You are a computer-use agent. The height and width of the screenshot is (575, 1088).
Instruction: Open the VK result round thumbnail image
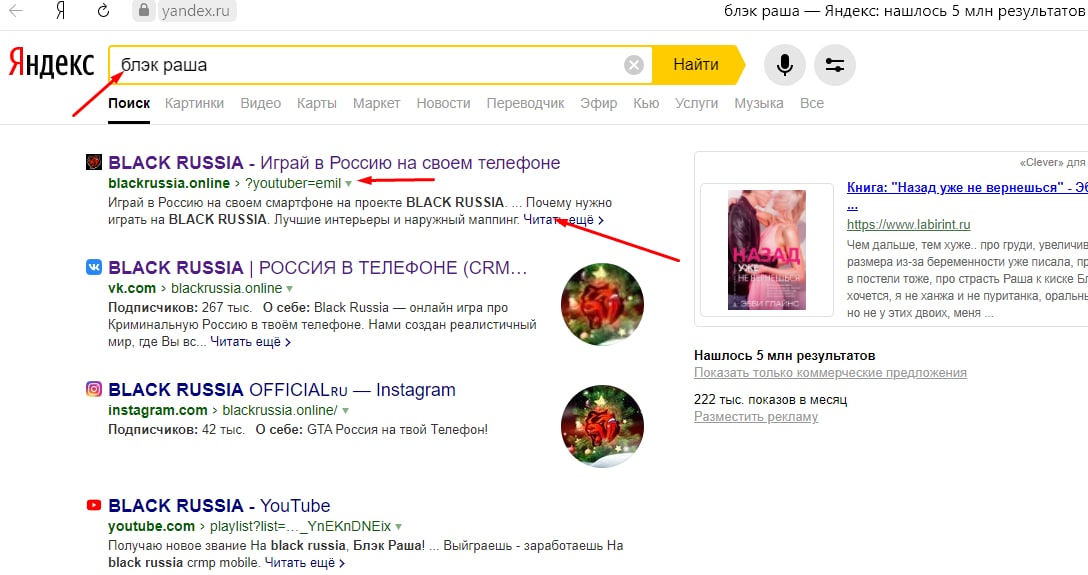(x=602, y=304)
